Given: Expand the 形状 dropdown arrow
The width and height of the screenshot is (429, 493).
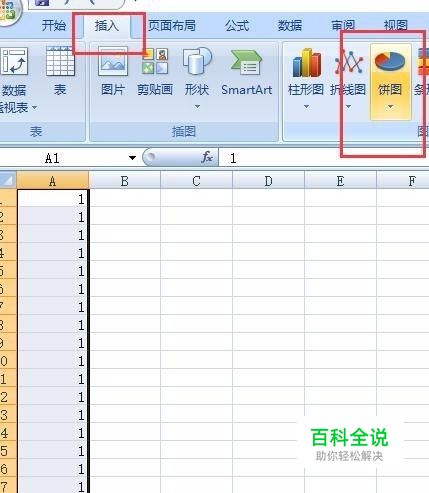Looking at the screenshot, I should pyautogui.click(x=197, y=107).
